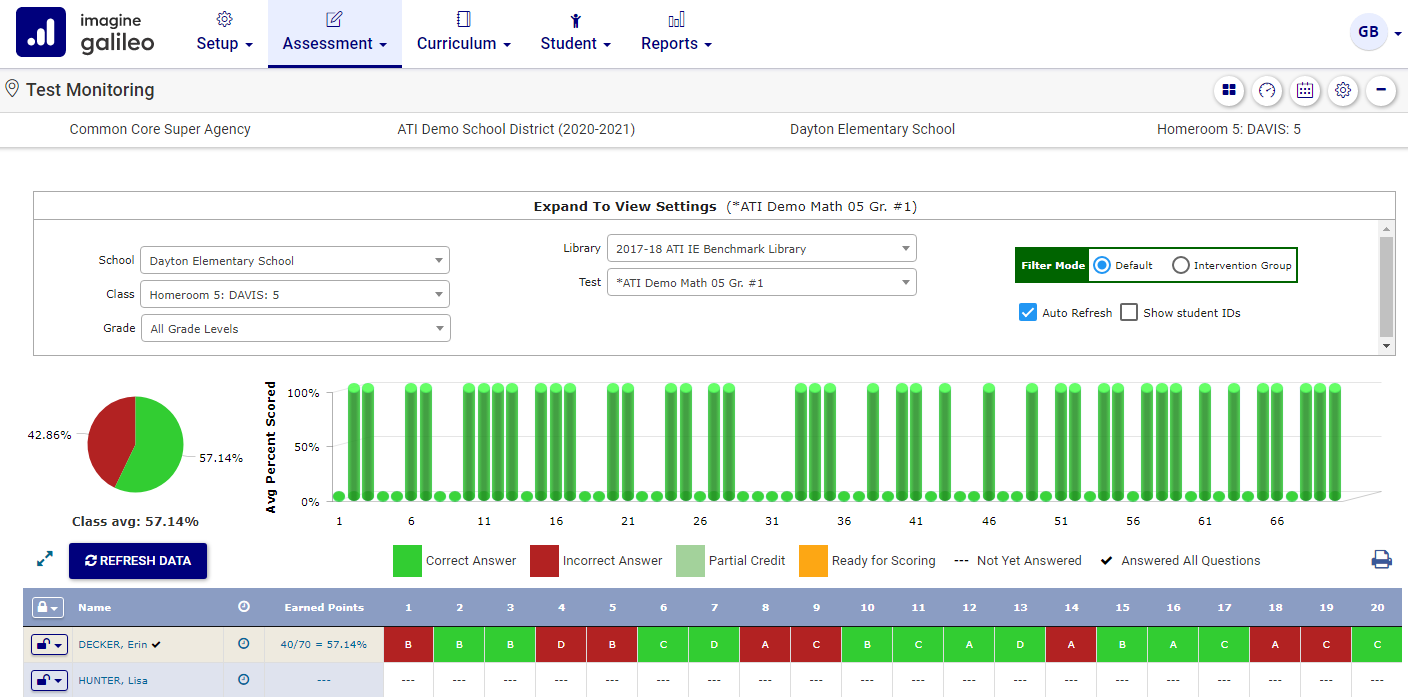Click the location pin beside Test Monitoring

pyautogui.click(x=12, y=89)
